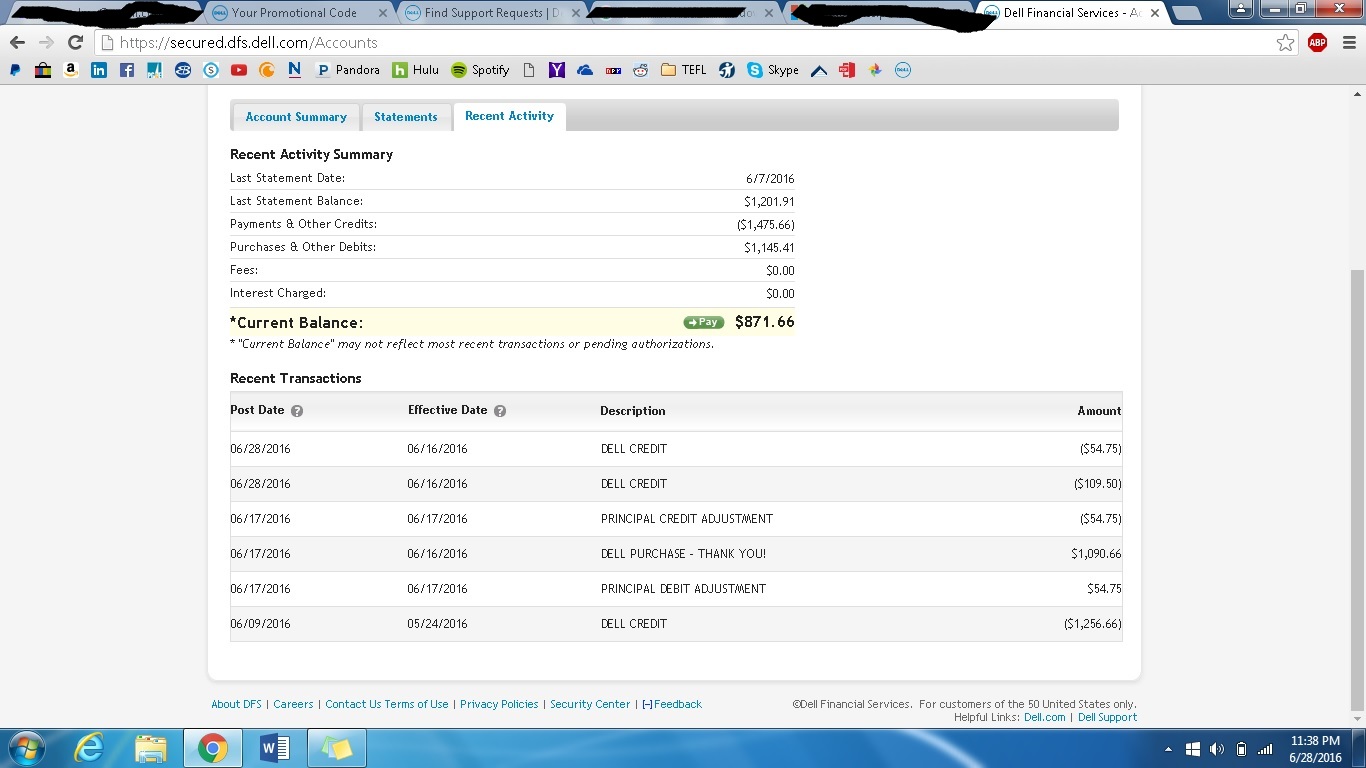Open Sticky Notes from the taskbar
Image resolution: width=1366 pixels, height=768 pixels.
[x=336, y=748]
